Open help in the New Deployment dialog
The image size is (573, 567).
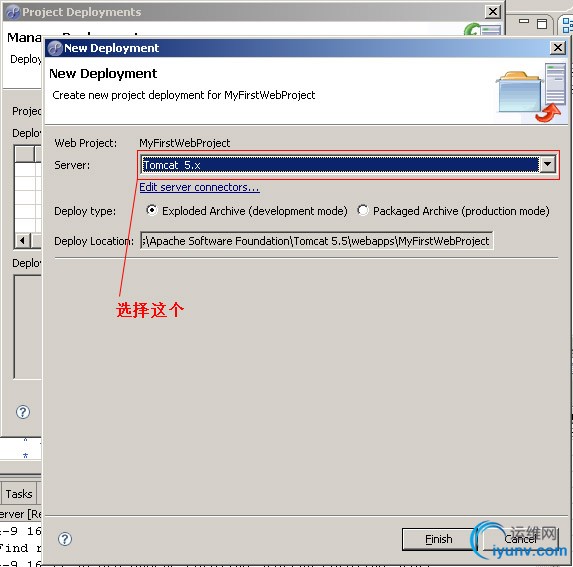(x=65, y=539)
